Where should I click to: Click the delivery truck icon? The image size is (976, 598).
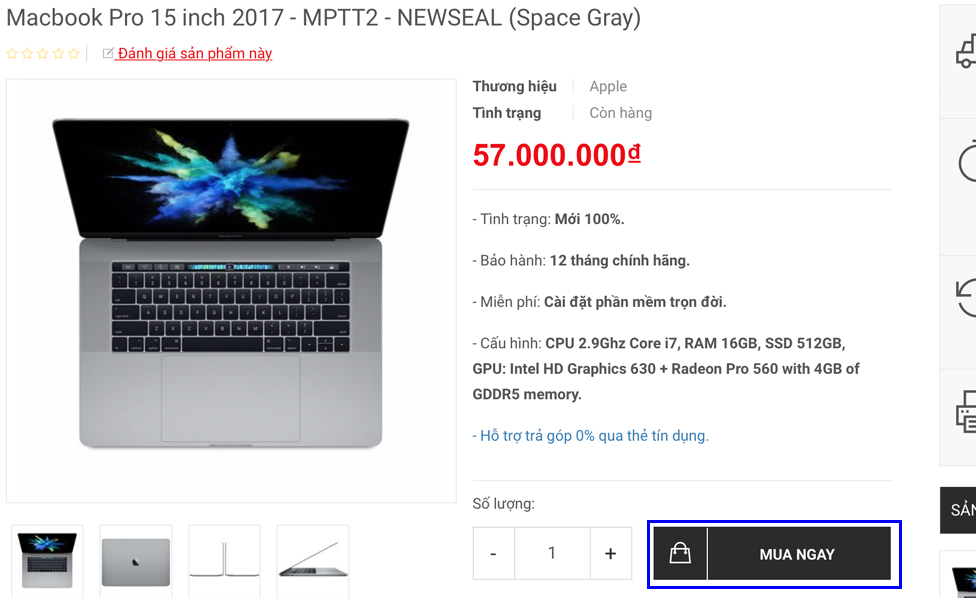tap(966, 50)
